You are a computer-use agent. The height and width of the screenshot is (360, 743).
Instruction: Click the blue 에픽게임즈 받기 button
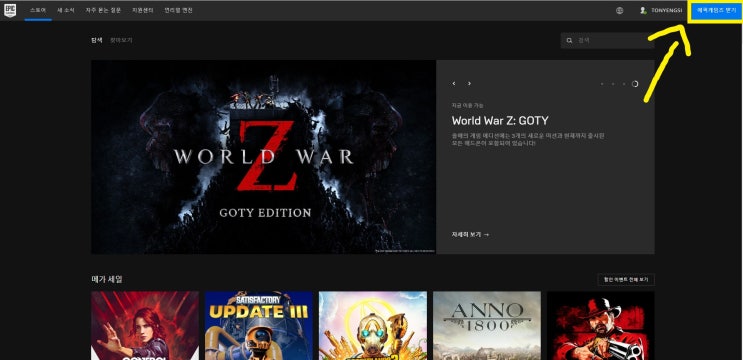coord(716,10)
